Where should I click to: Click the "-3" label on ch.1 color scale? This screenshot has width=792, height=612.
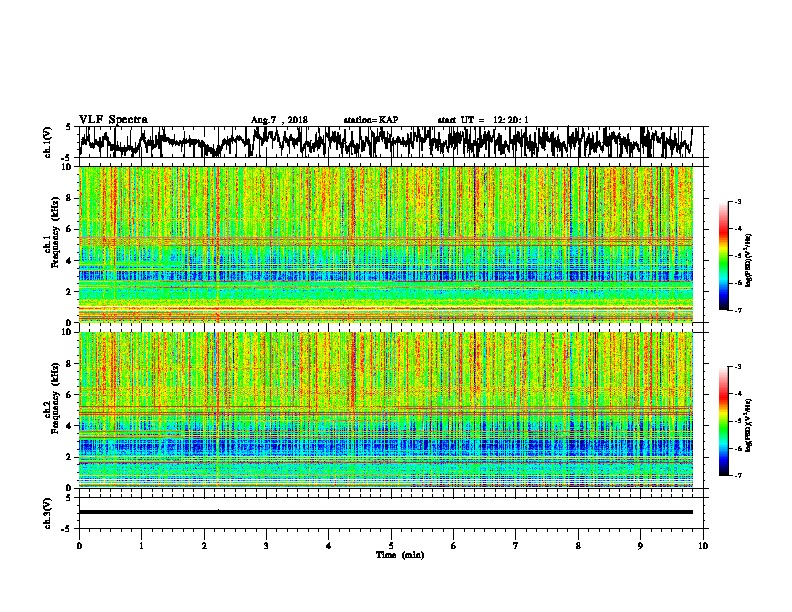pos(737,202)
